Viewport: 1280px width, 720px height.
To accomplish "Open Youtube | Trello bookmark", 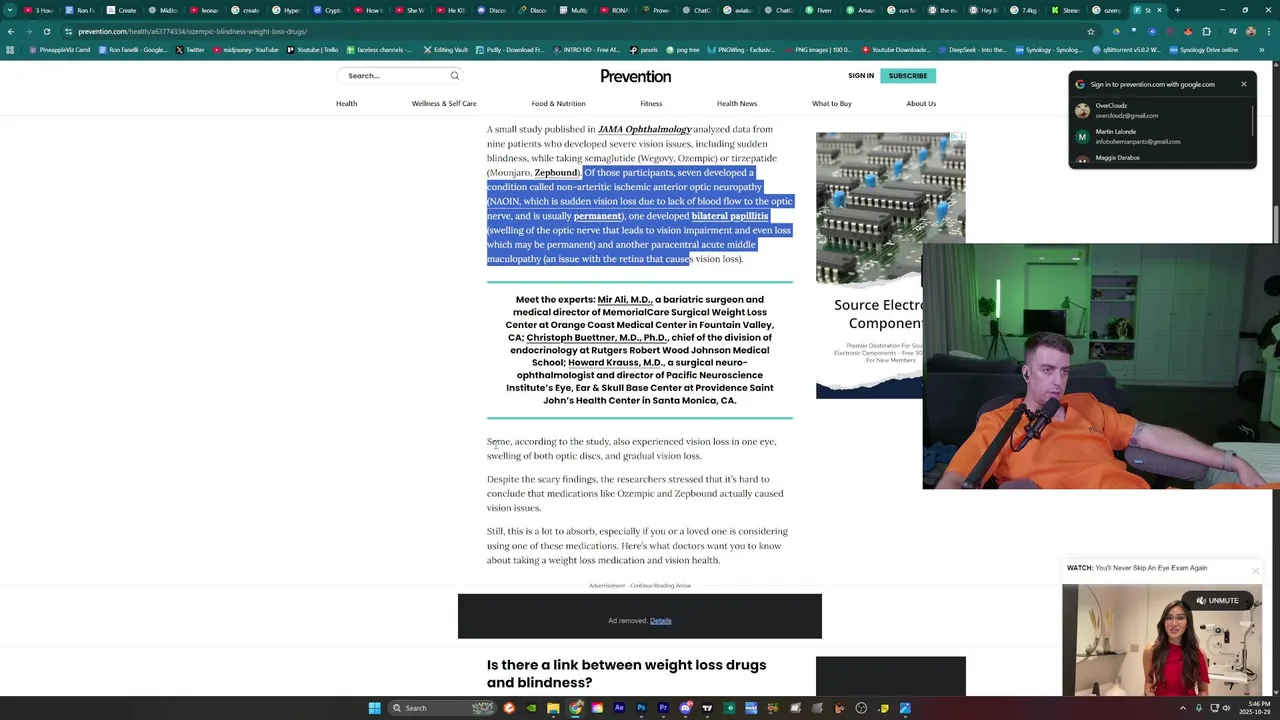I will (x=313, y=49).
